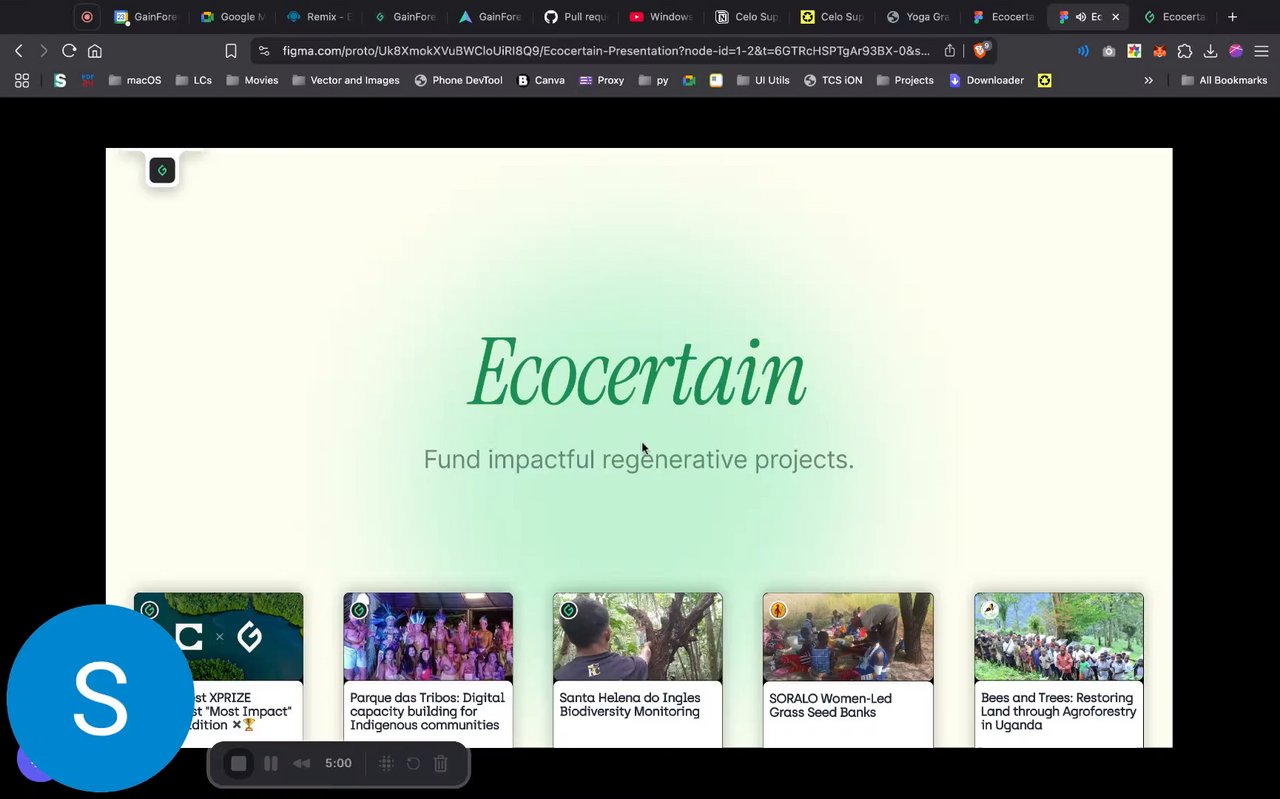1280x799 pixels.
Task: Click 'Santa Helena do Ingles Biodiversity Monitoring' title
Action: [630, 705]
